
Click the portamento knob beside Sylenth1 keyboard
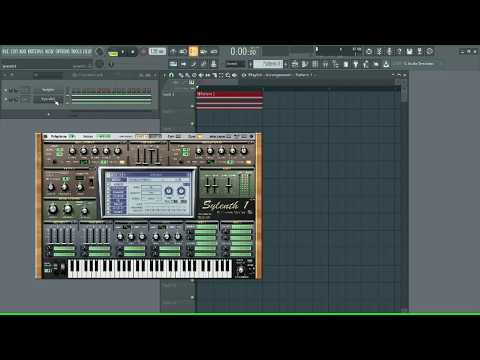241,270
